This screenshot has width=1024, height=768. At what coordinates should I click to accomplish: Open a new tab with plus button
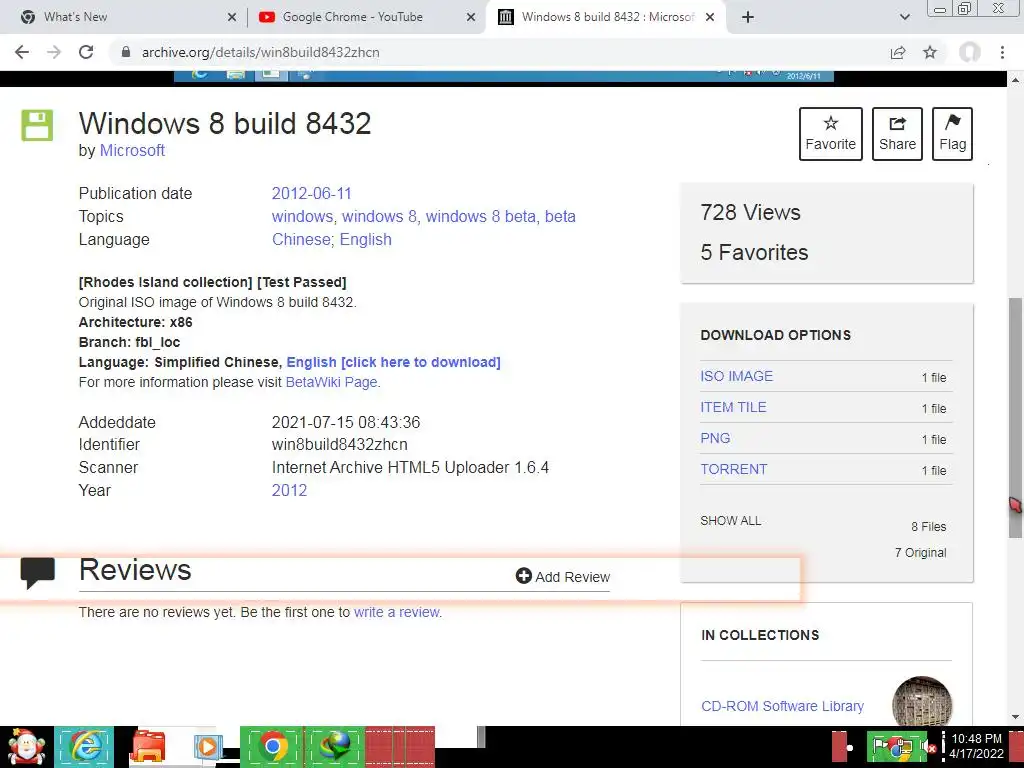tap(748, 17)
